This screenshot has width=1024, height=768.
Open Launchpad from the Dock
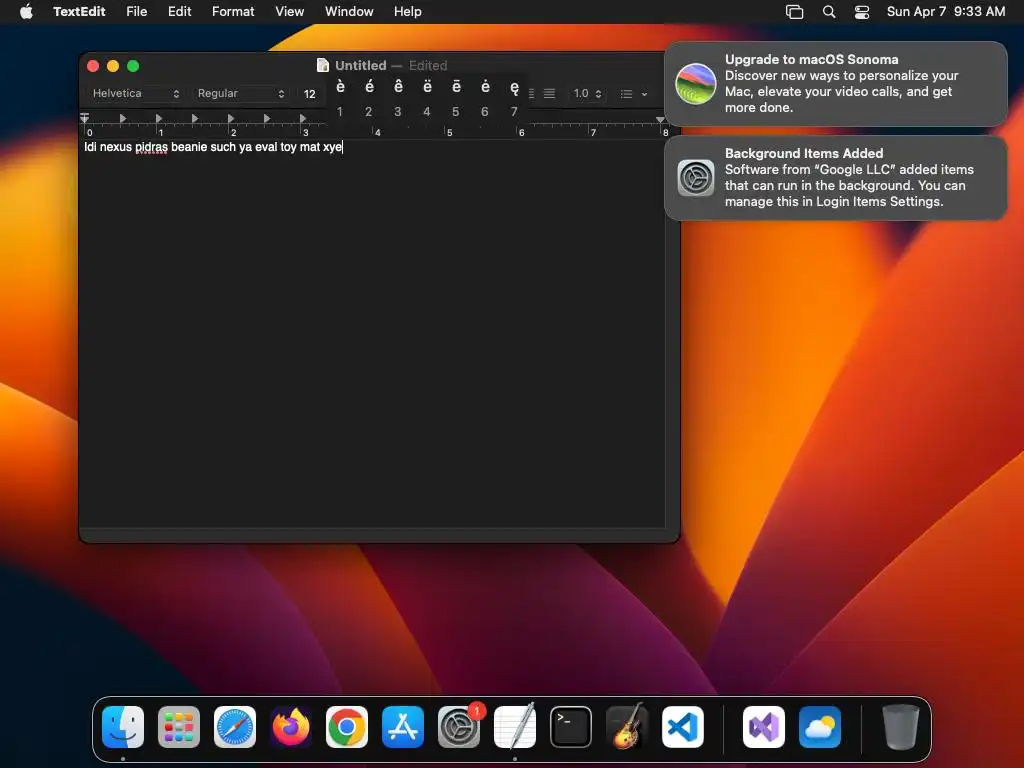tap(179, 727)
